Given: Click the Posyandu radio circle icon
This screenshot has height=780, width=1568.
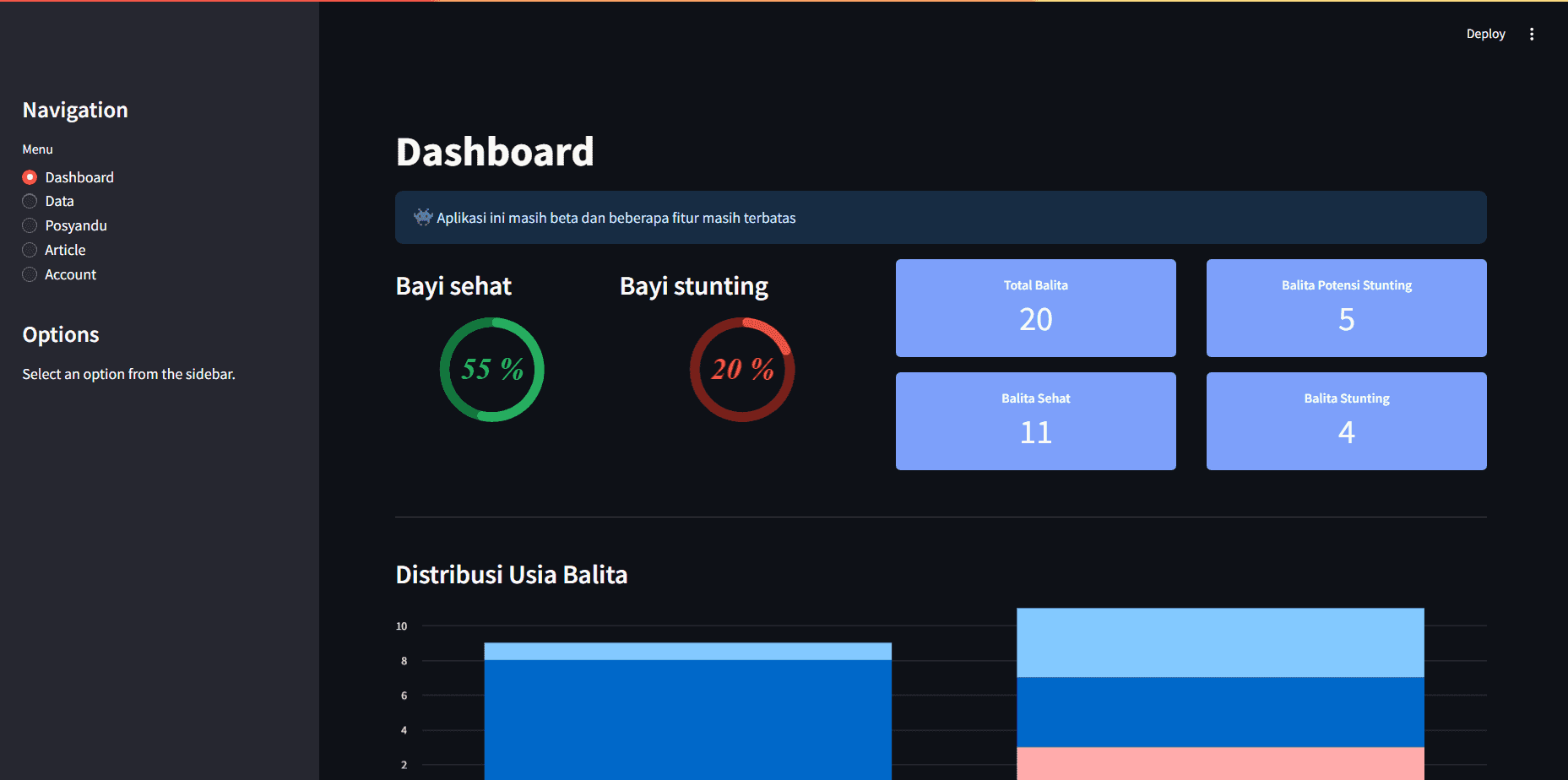Looking at the screenshot, I should [30, 225].
